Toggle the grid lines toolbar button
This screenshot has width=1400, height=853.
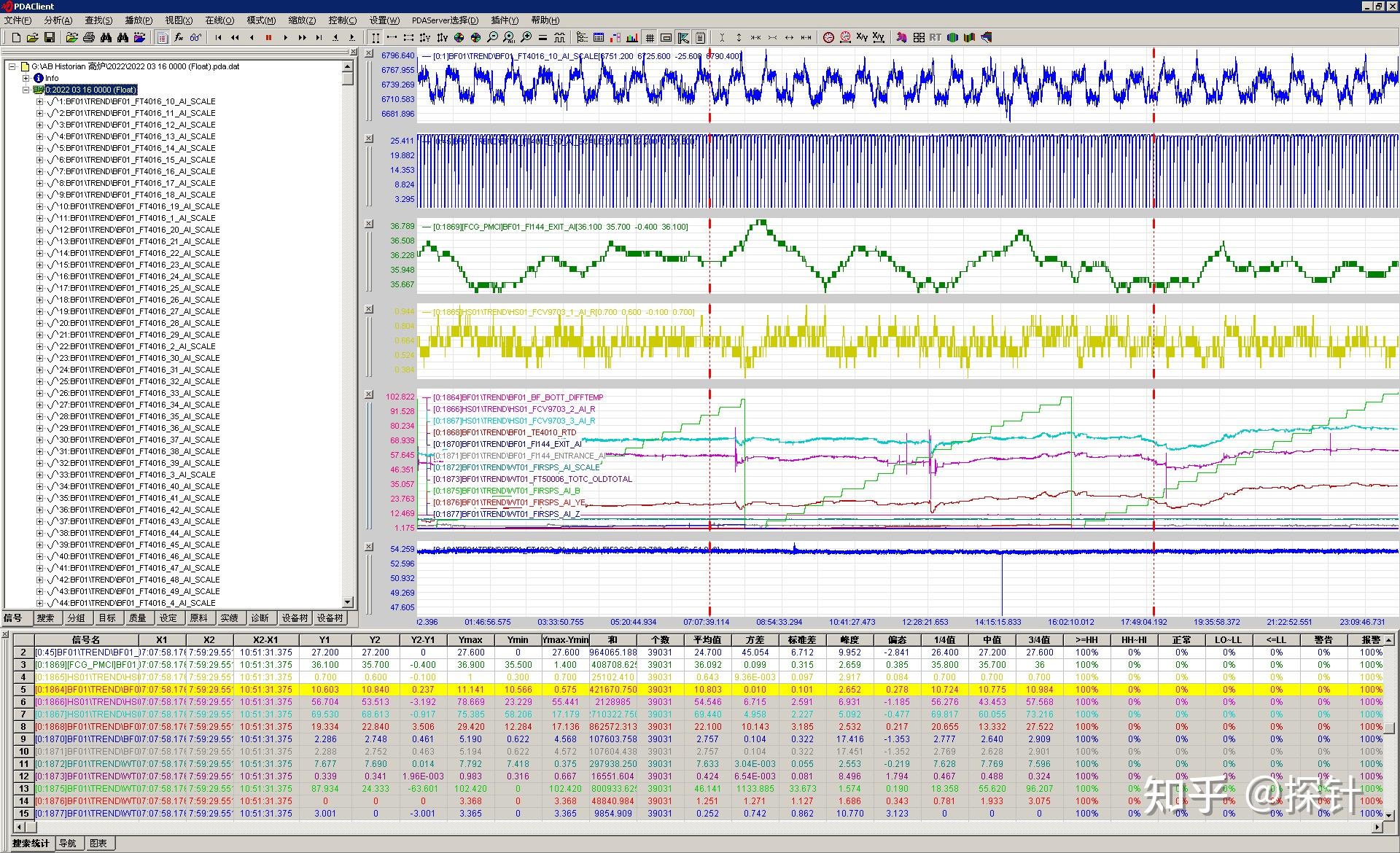click(650, 37)
